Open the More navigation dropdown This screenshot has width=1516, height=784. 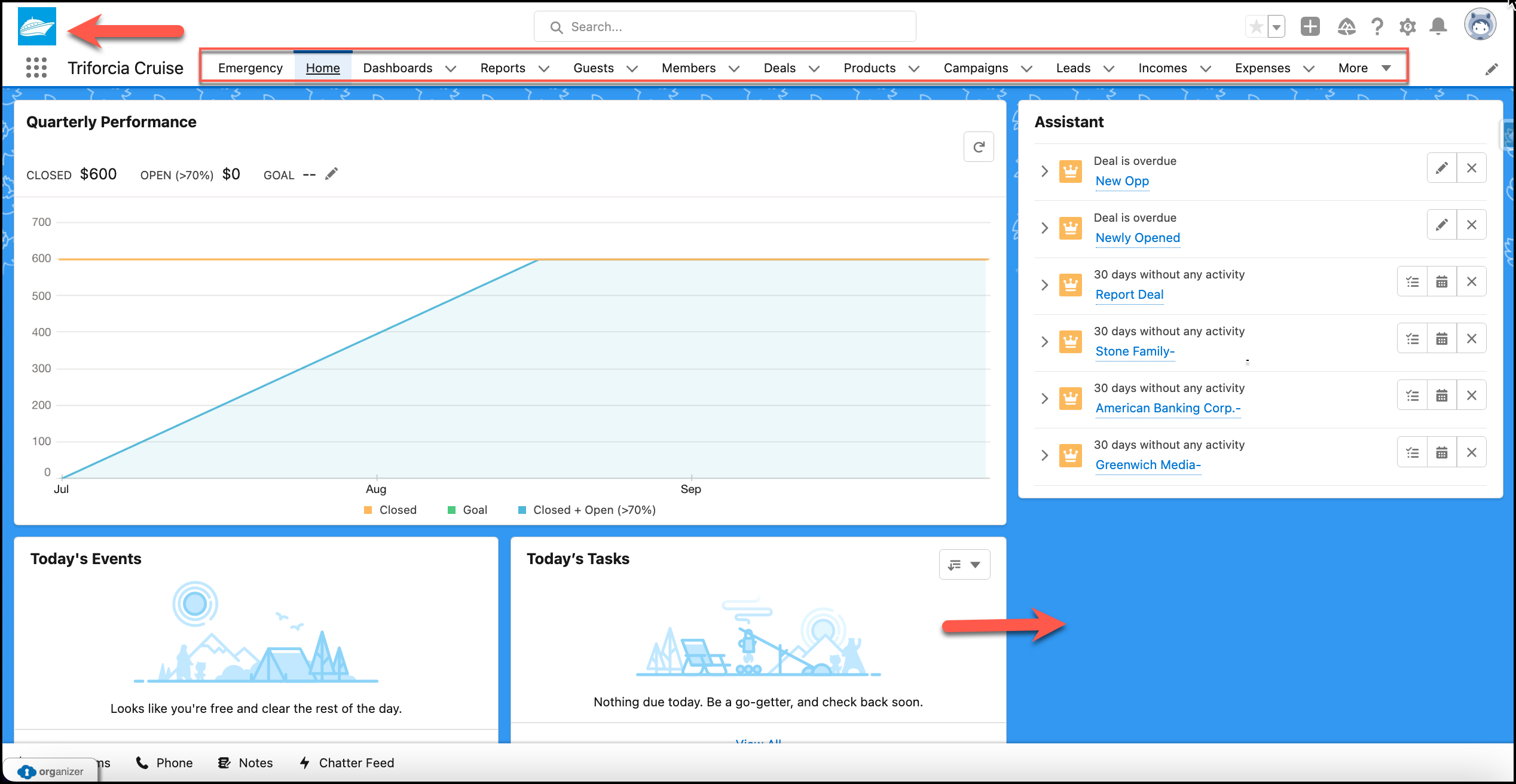1365,68
